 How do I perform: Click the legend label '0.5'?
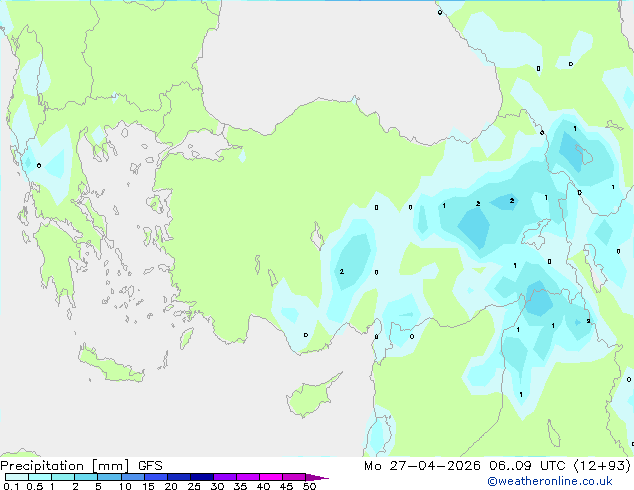(x=34, y=486)
